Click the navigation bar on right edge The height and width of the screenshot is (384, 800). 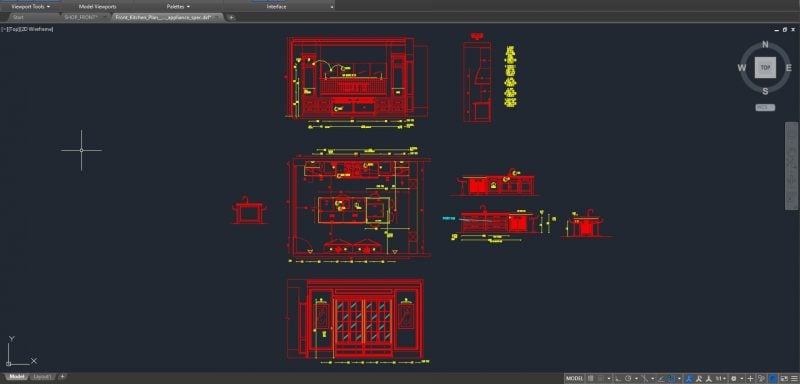pyautogui.click(x=791, y=166)
